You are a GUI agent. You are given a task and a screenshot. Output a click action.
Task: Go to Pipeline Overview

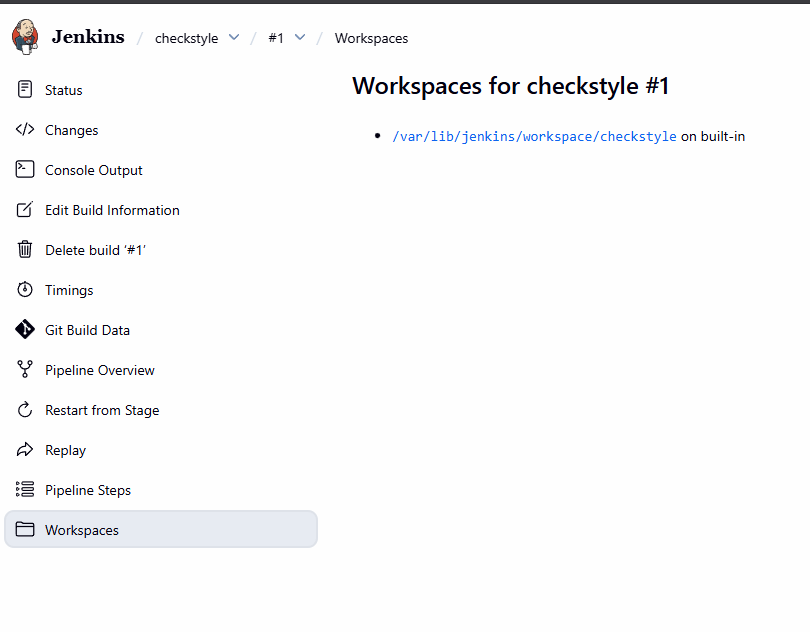tap(161, 369)
